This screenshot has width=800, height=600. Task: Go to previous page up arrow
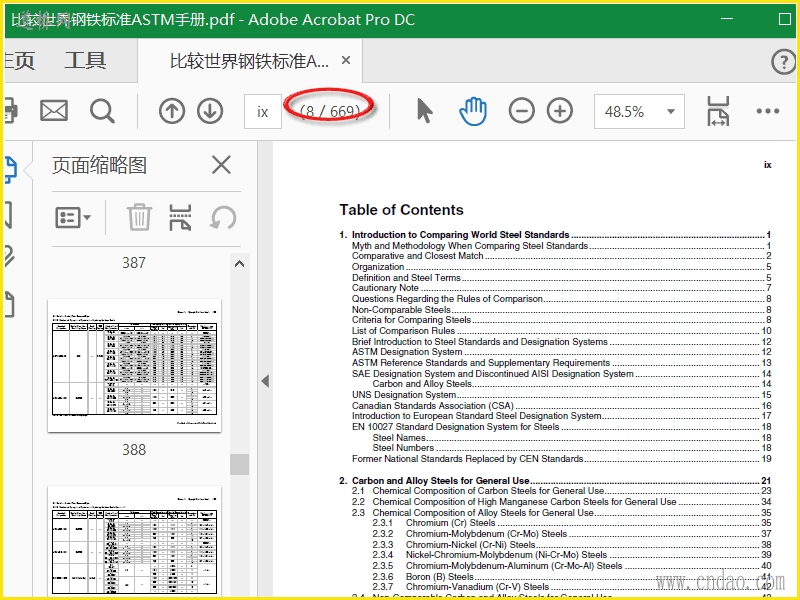coord(171,111)
